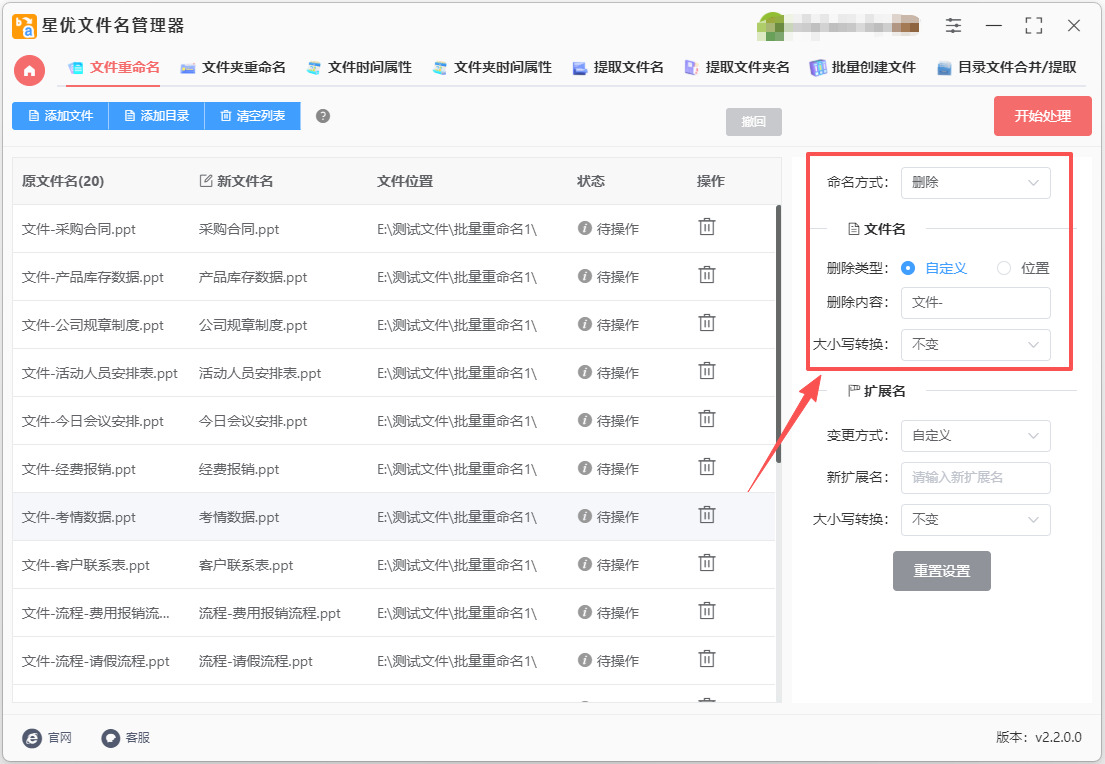Click trash icon for 文件-经费报销.ppt

707,467
